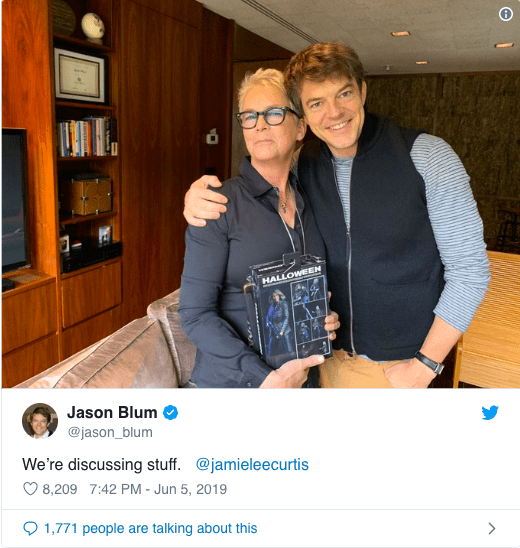Image resolution: width=520 pixels, height=548 pixels.
Task: Click the television screen in the photo
Action: coord(14,201)
